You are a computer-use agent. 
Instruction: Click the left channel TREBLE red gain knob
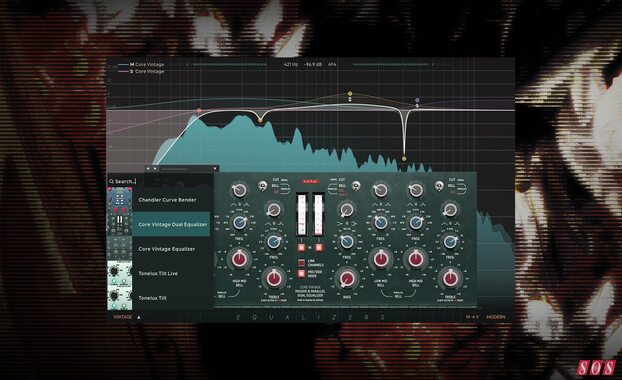(273, 278)
